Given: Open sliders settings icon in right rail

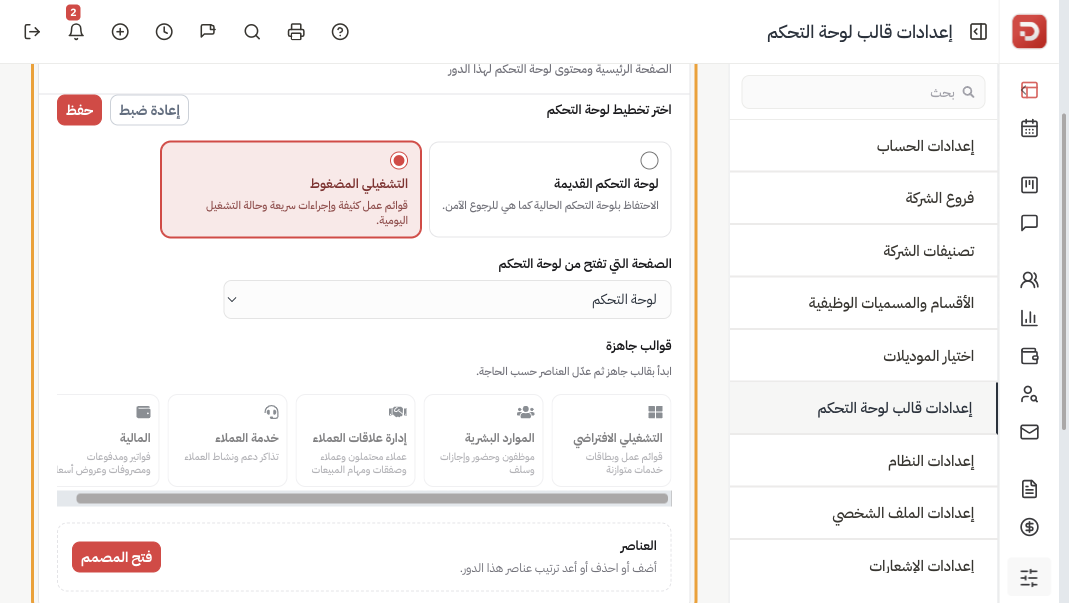Looking at the screenshot, I should tap(1029, 577).
